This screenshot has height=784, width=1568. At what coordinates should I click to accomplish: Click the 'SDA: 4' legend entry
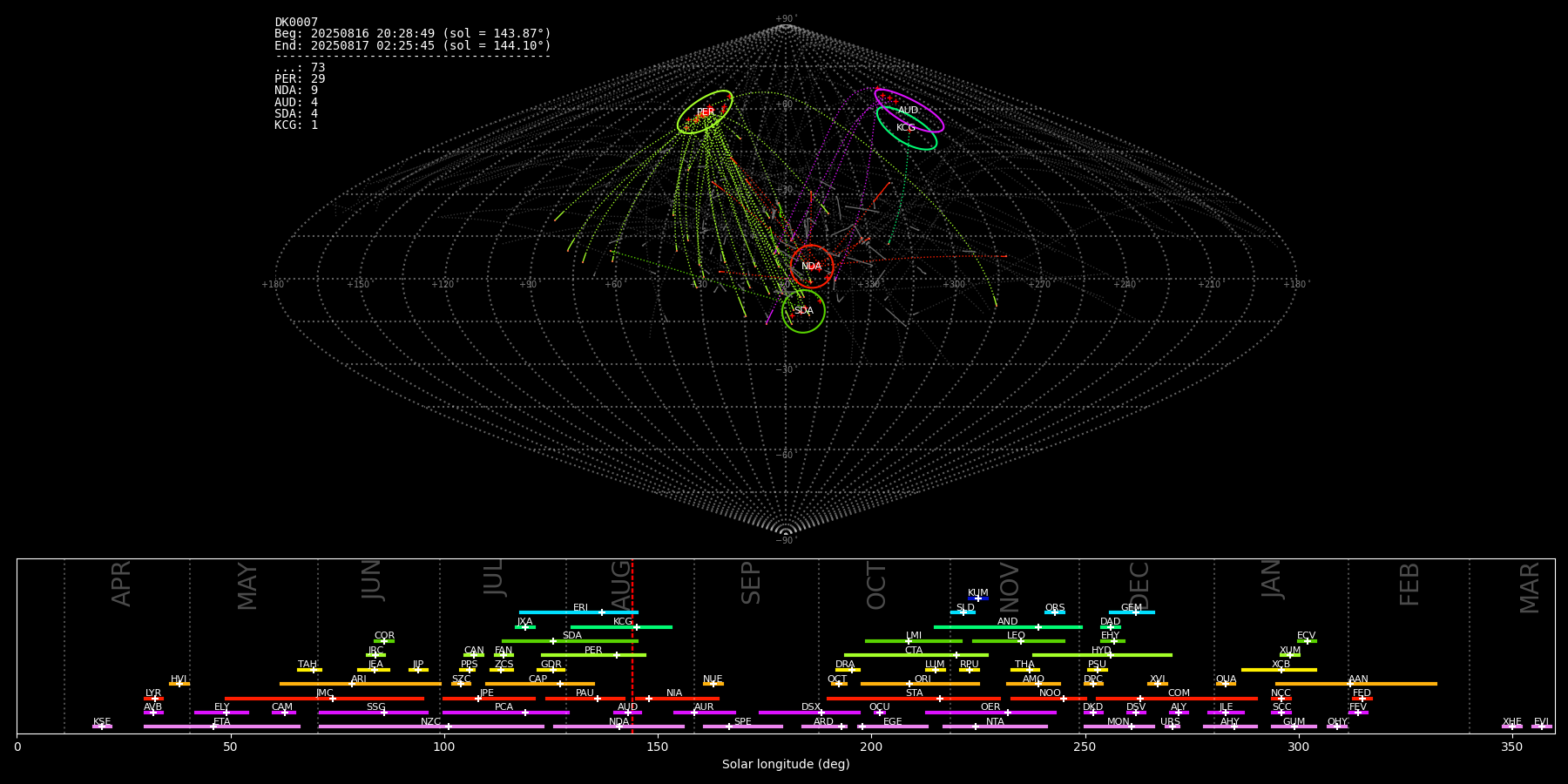tap(296, 114)
